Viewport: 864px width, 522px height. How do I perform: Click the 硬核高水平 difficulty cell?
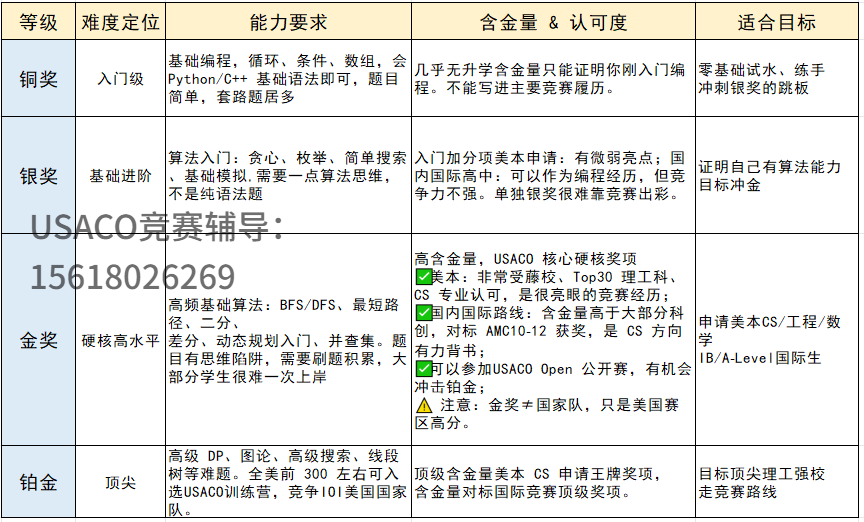click(120, 340)
